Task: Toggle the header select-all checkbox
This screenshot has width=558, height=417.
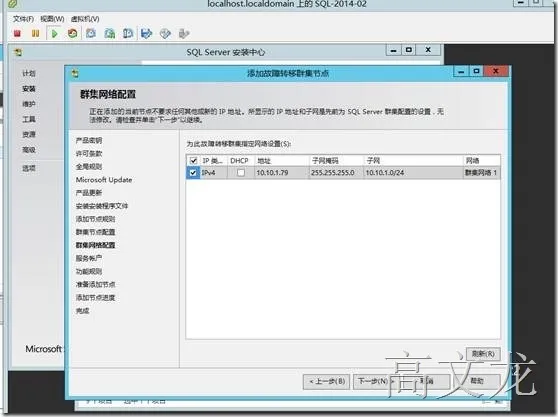Action: [x=193, y=161]
